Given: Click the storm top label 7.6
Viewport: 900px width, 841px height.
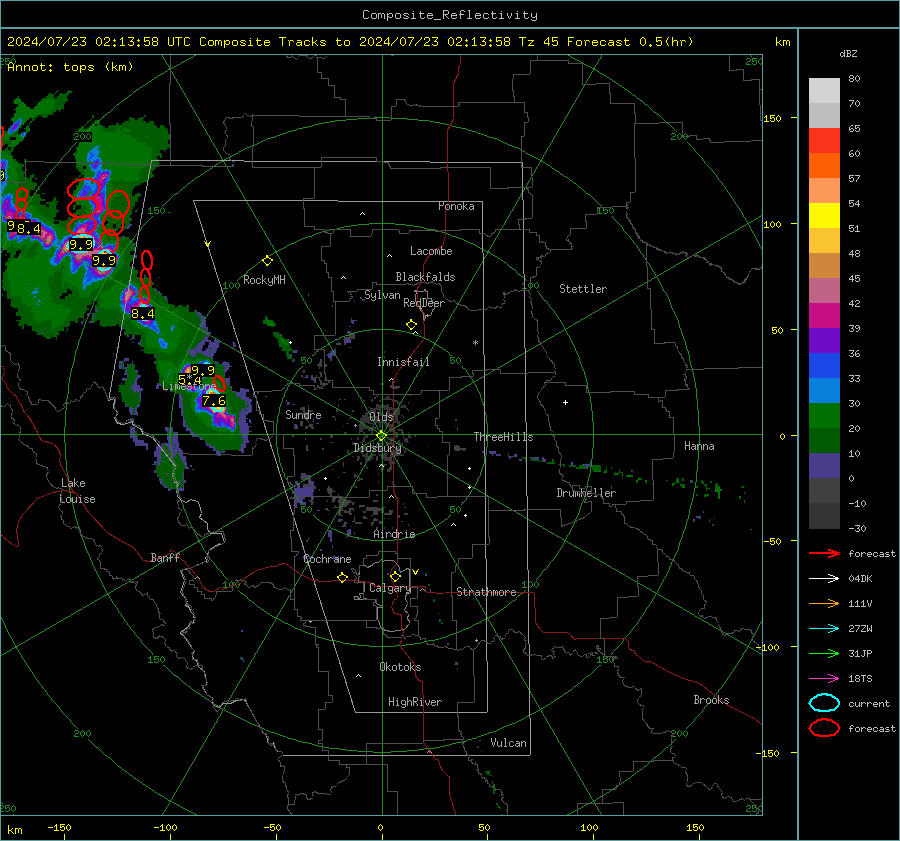Looking at the screenshot, I should pos(214,401).
